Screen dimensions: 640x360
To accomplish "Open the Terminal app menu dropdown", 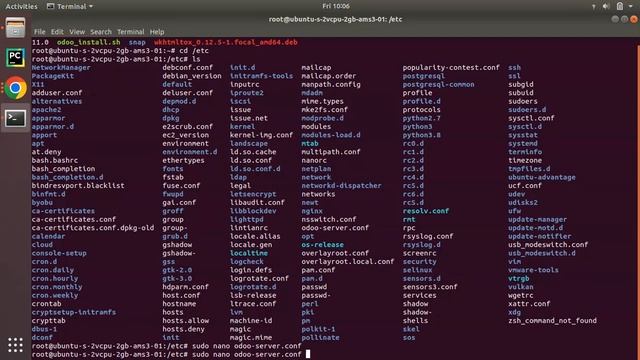I will click(70, 7).
